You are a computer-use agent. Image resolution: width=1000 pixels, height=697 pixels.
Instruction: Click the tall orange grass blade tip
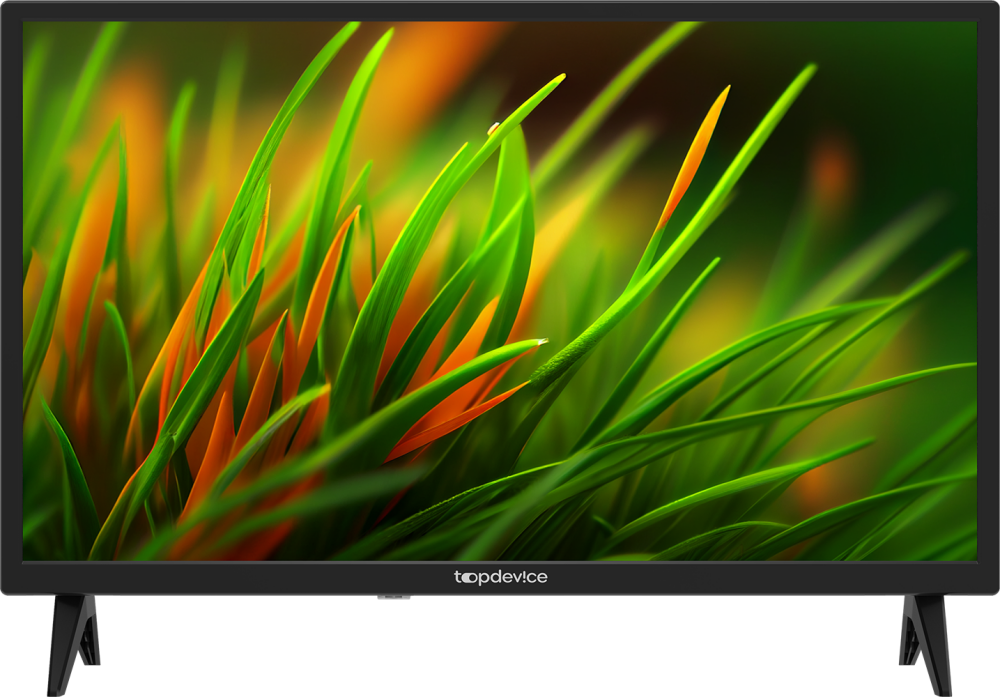click(x=718, y=102)
